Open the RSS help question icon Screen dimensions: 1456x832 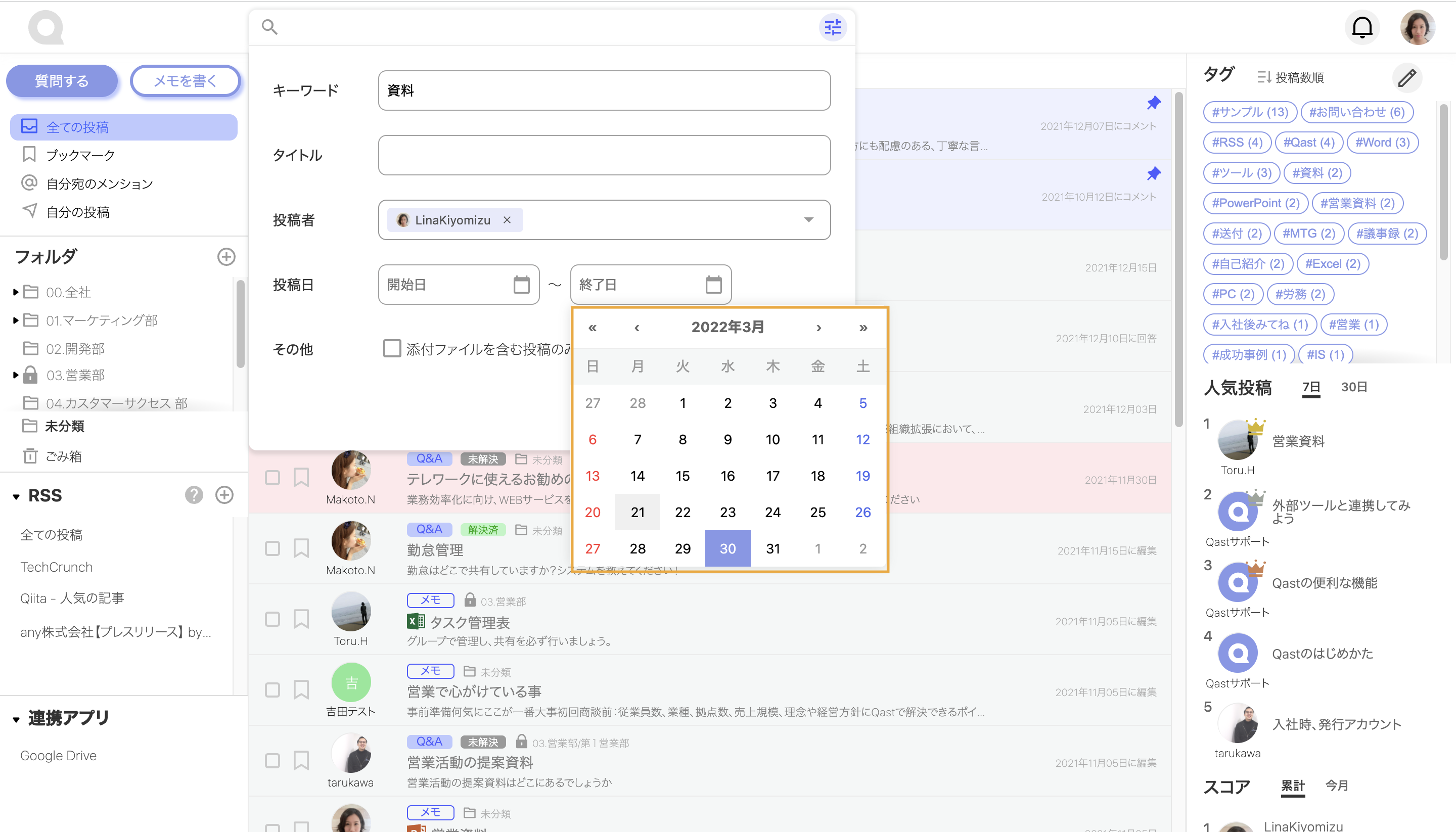[x=194, y=495]
